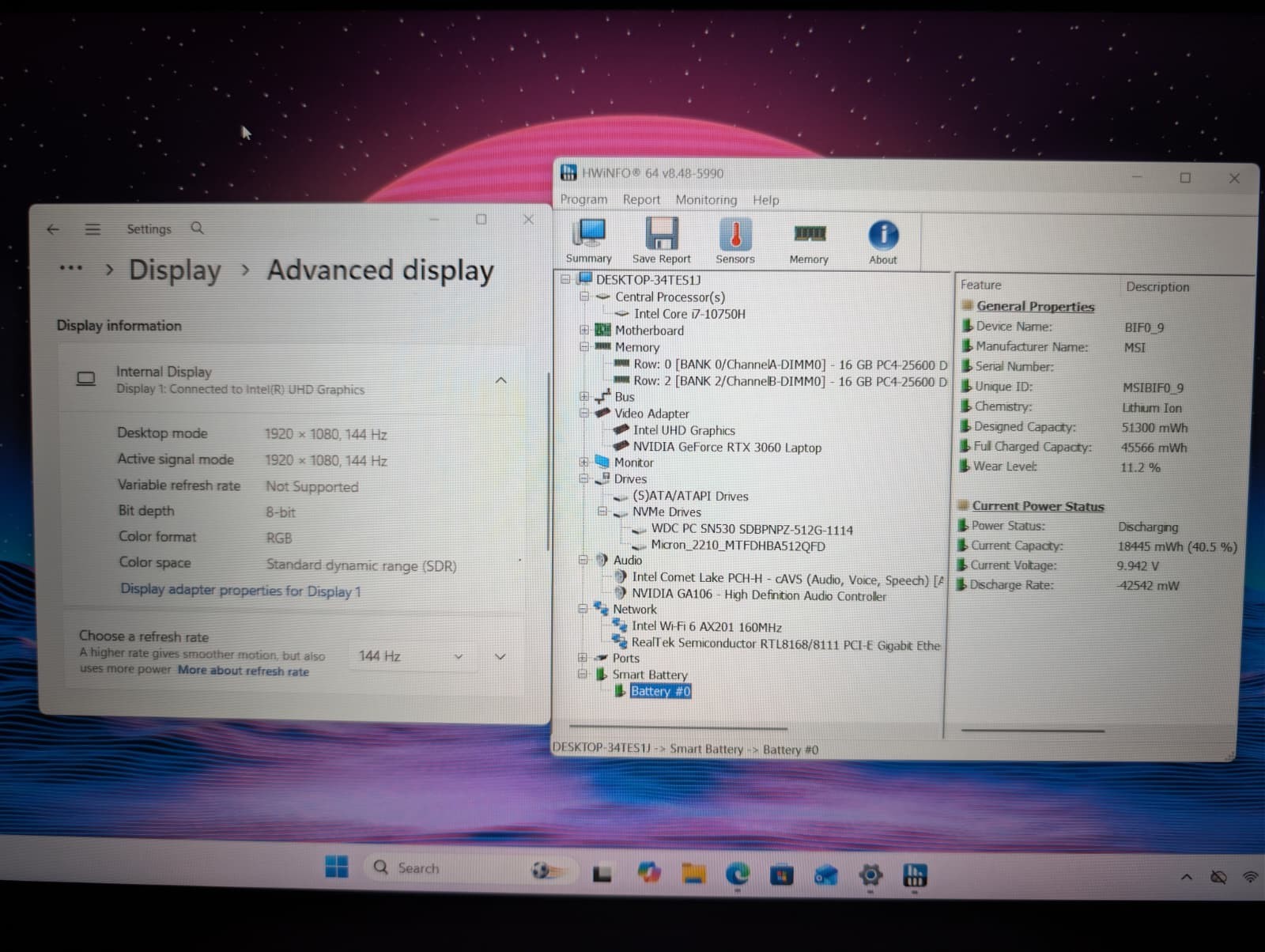Collapse the Central Processor(s) node
Viewport: 1265px width, 952px height.
point(584,297)
